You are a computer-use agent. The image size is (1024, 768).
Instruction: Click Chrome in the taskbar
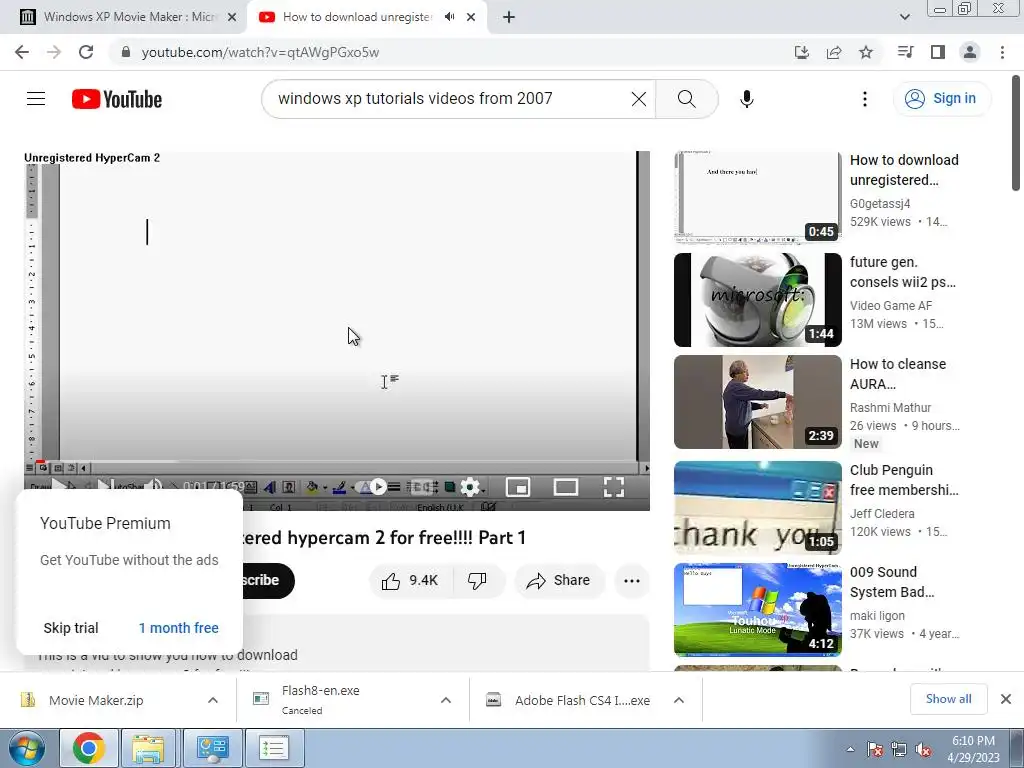click(x=88, y=748)
